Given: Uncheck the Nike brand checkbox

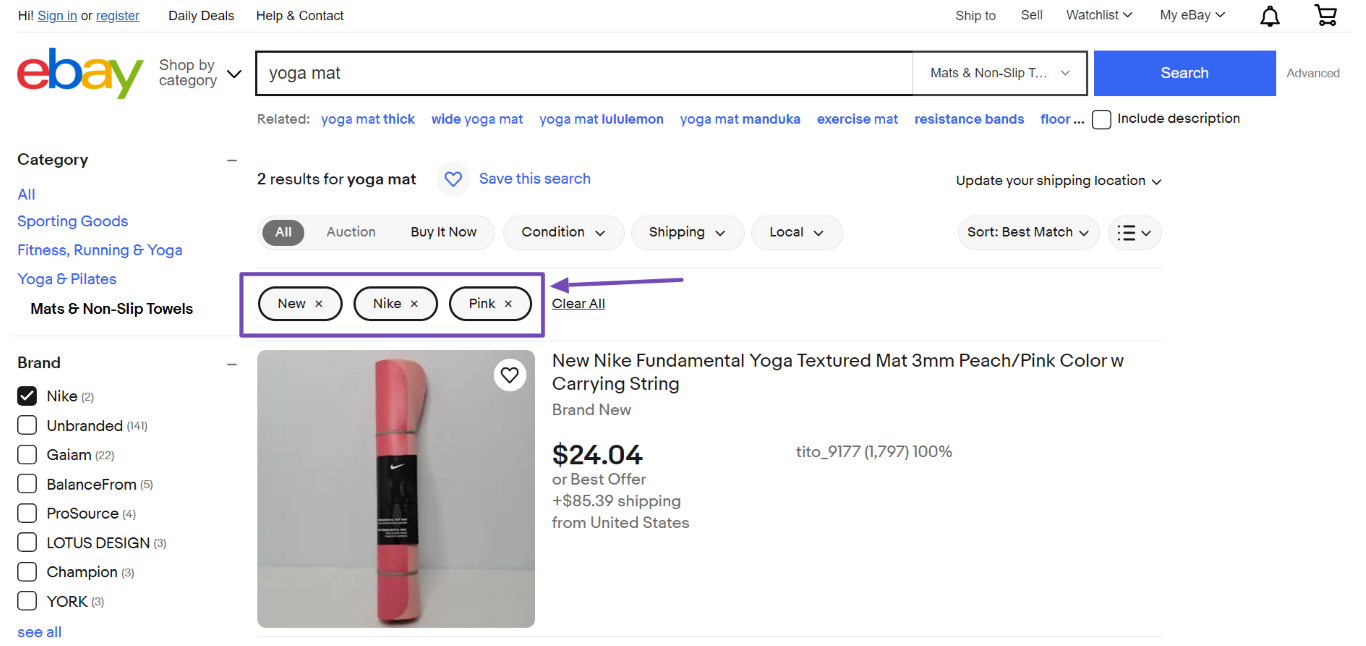Looking at the screenshot, I should [27, 396].
